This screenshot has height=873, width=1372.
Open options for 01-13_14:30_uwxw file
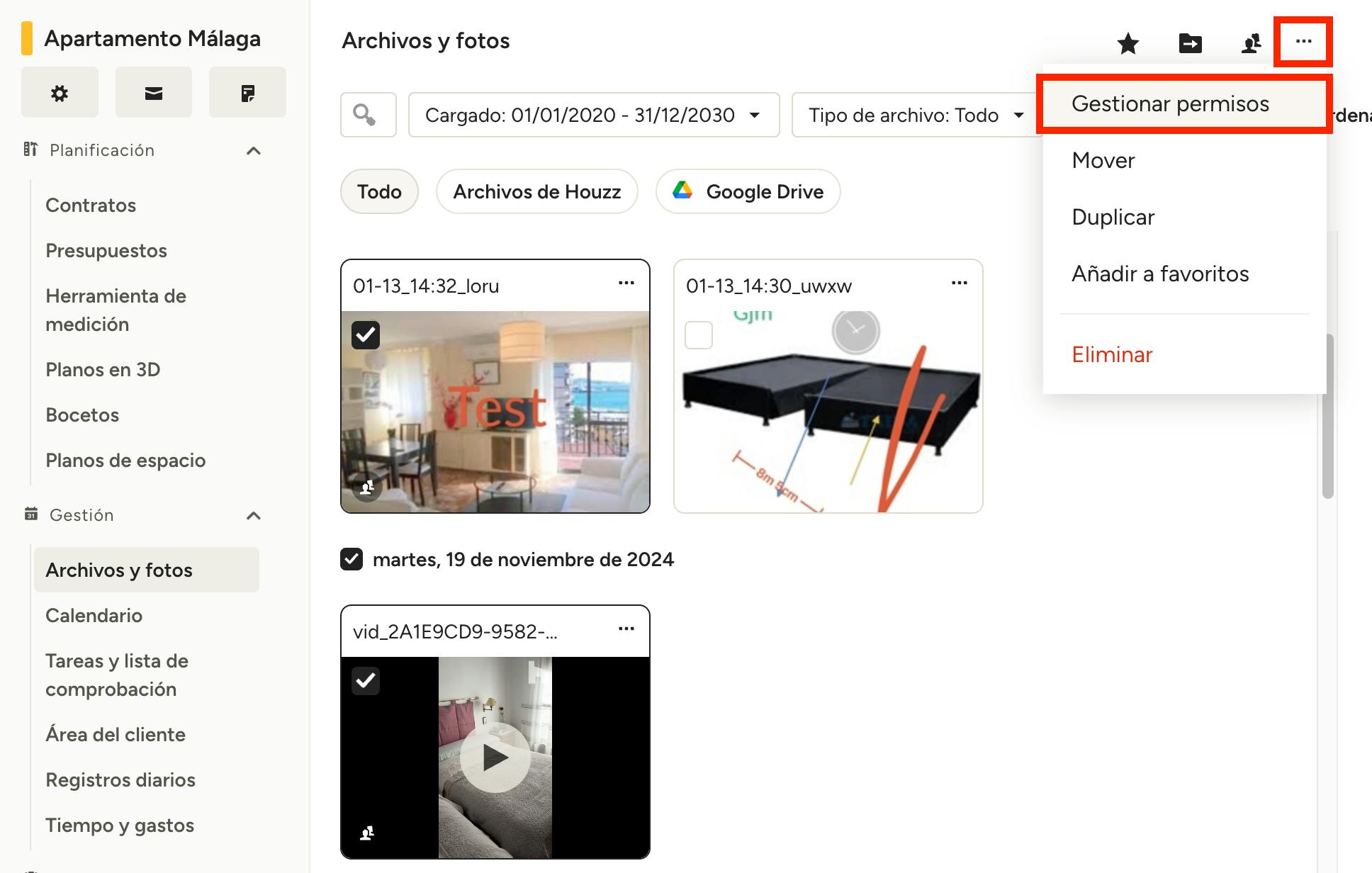959,283
